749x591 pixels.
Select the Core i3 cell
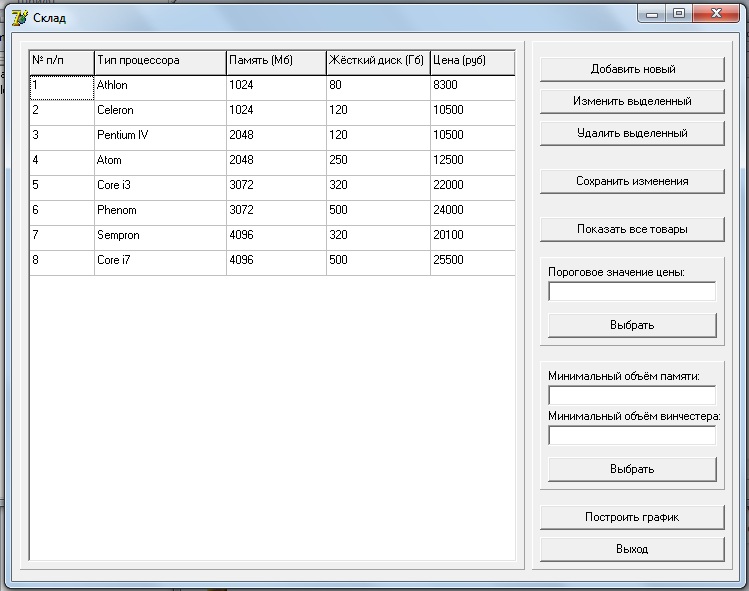160,188
